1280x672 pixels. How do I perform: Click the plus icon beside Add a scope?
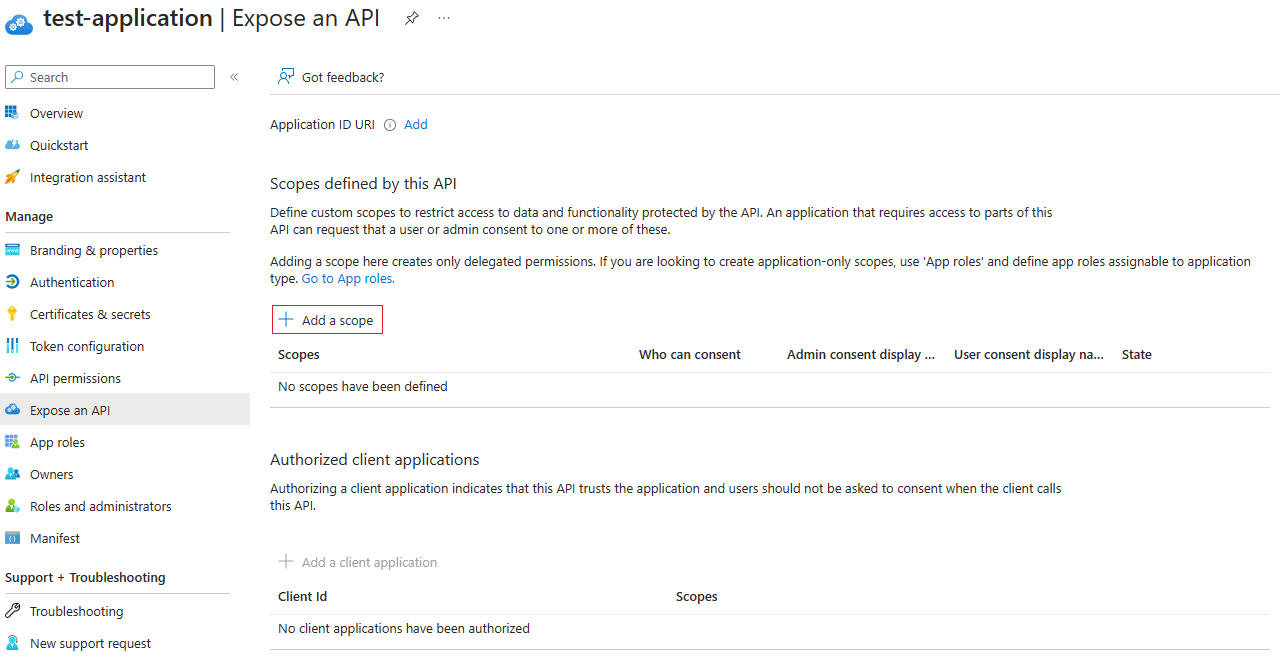286,320
